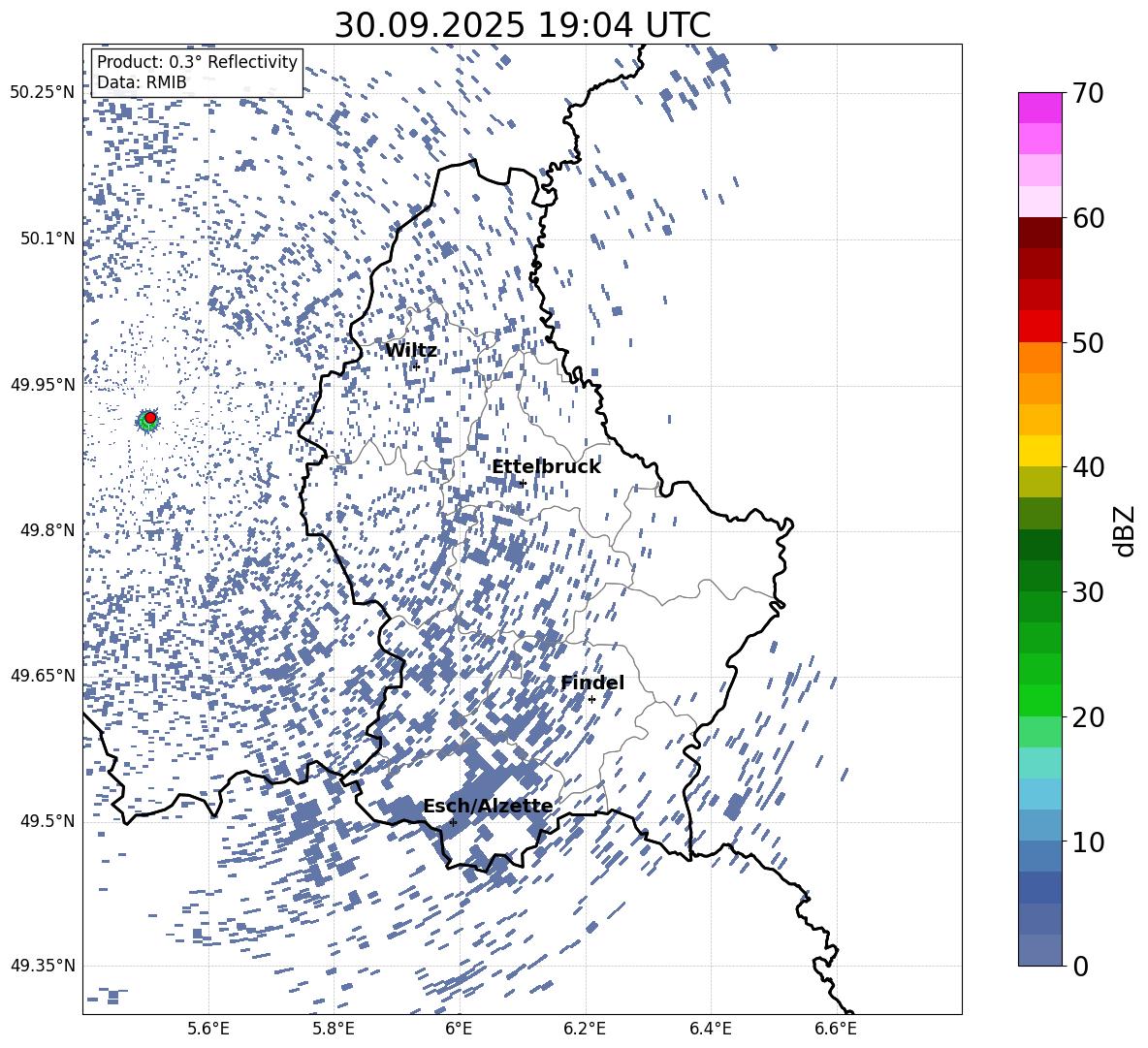Click the 6.2°E longitude label
The height and width of the screenshot is (1048, 1148).
click(585, 1029)
